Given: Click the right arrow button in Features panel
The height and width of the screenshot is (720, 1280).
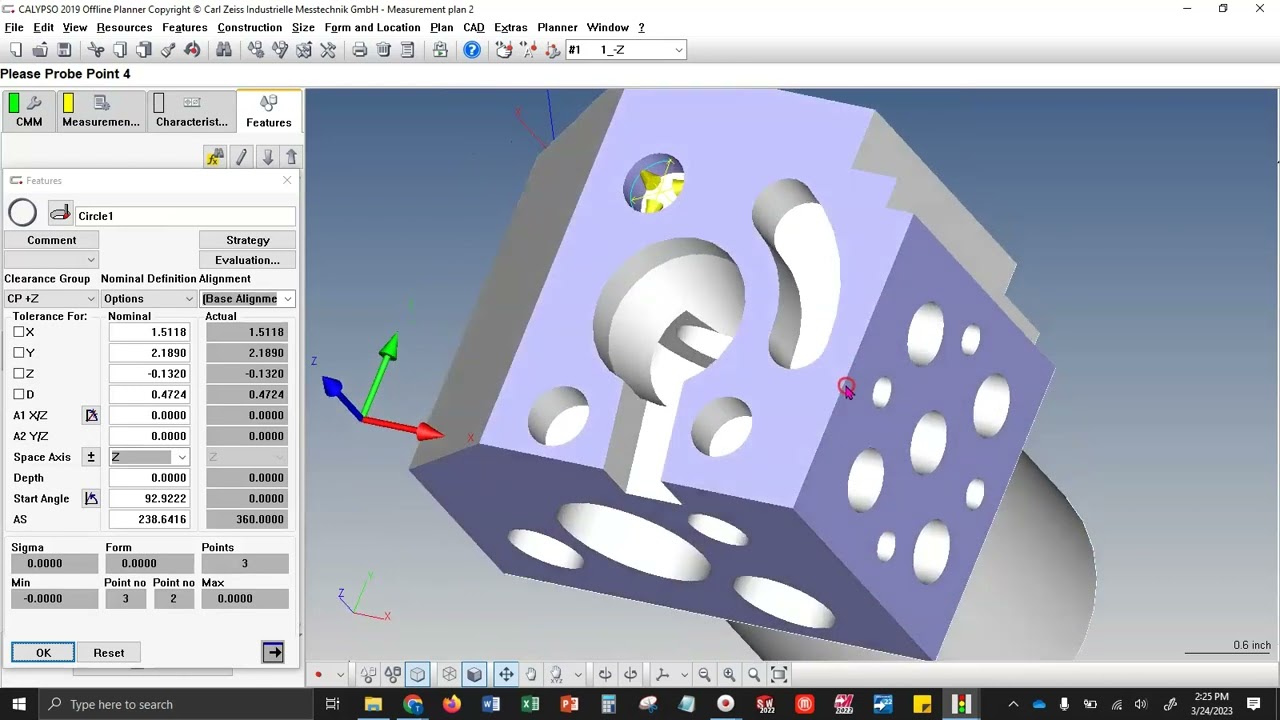Looking at the screenshot, I should point(273,653).
